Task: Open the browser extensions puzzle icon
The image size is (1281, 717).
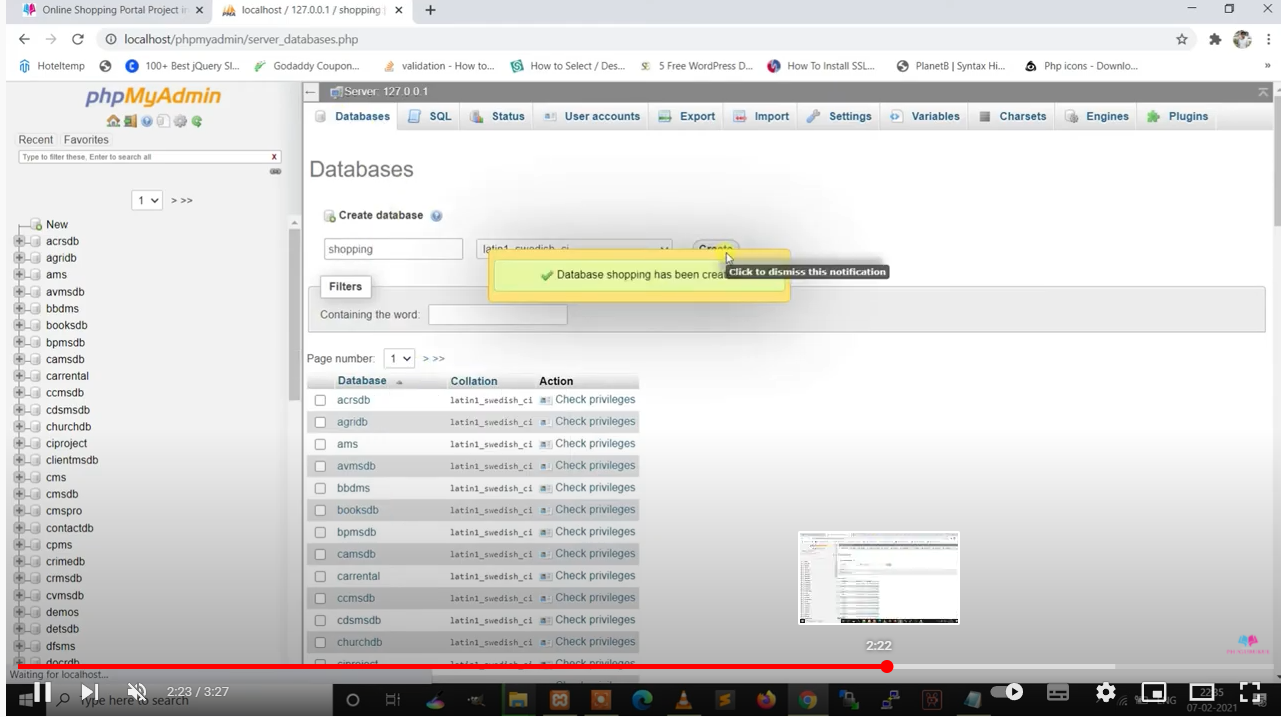Action: pyautogui.click(x=1215, y=39)
